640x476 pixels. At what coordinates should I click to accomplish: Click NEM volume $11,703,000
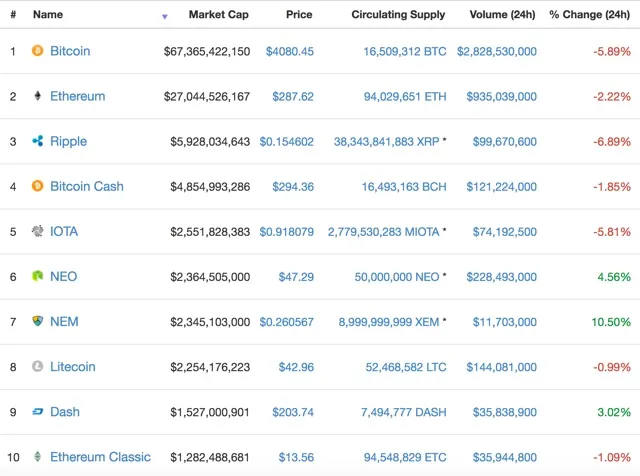(505, 322)
